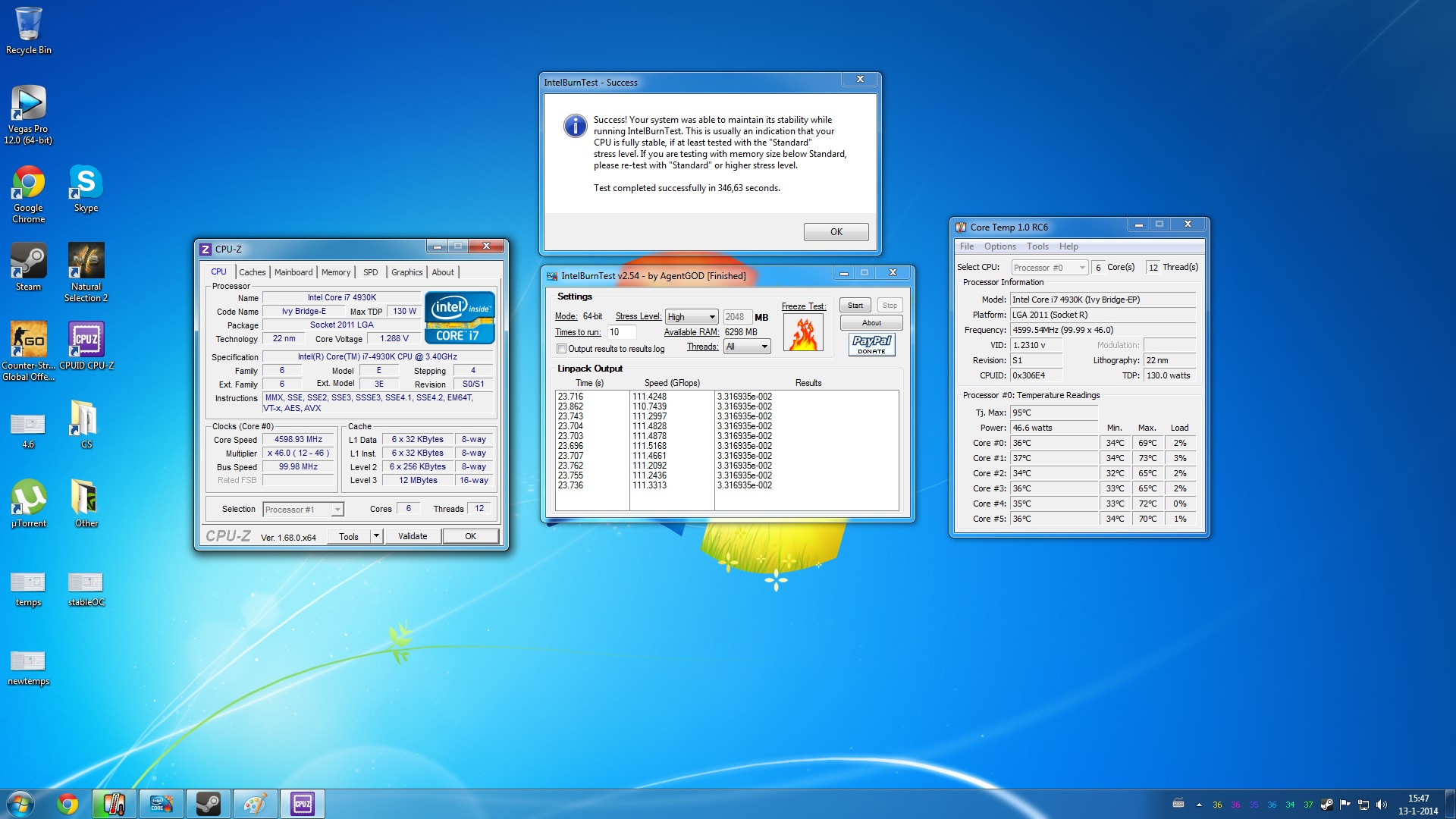The image size is (1456, 819).
Task: Expand the CPU-Z Tools dropdown arrow
Action: 376,536
